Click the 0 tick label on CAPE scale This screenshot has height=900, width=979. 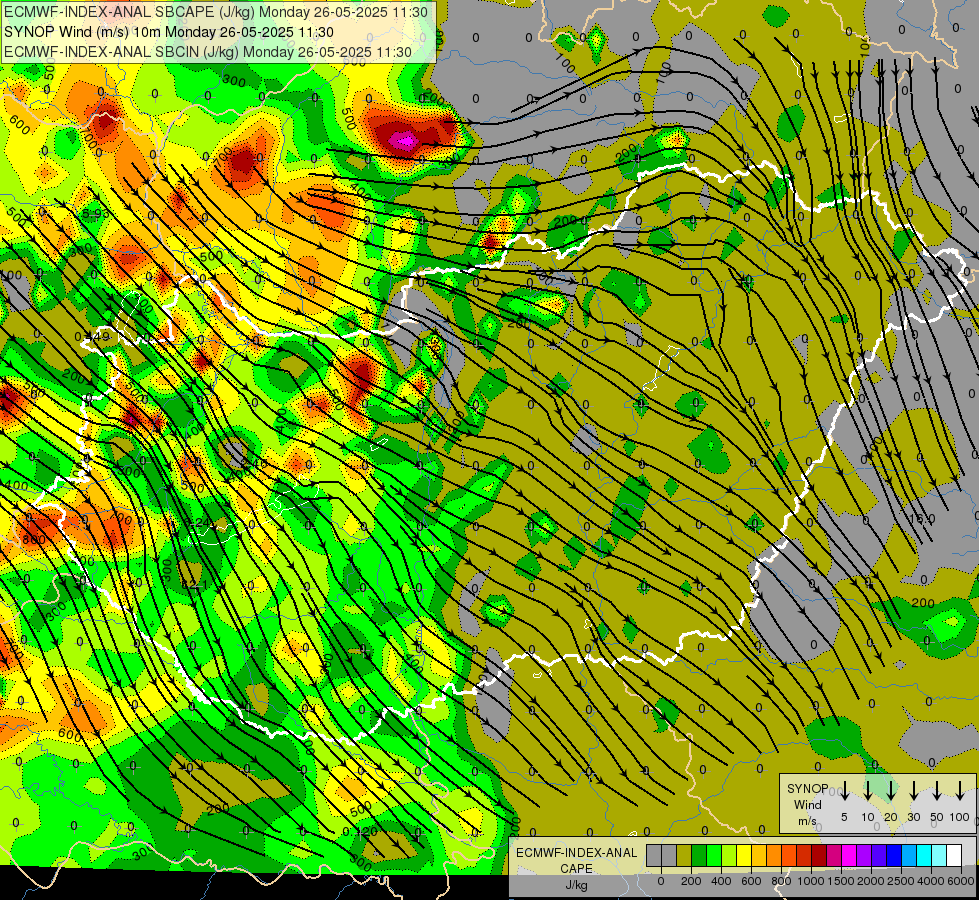click(x=661, y=881)
